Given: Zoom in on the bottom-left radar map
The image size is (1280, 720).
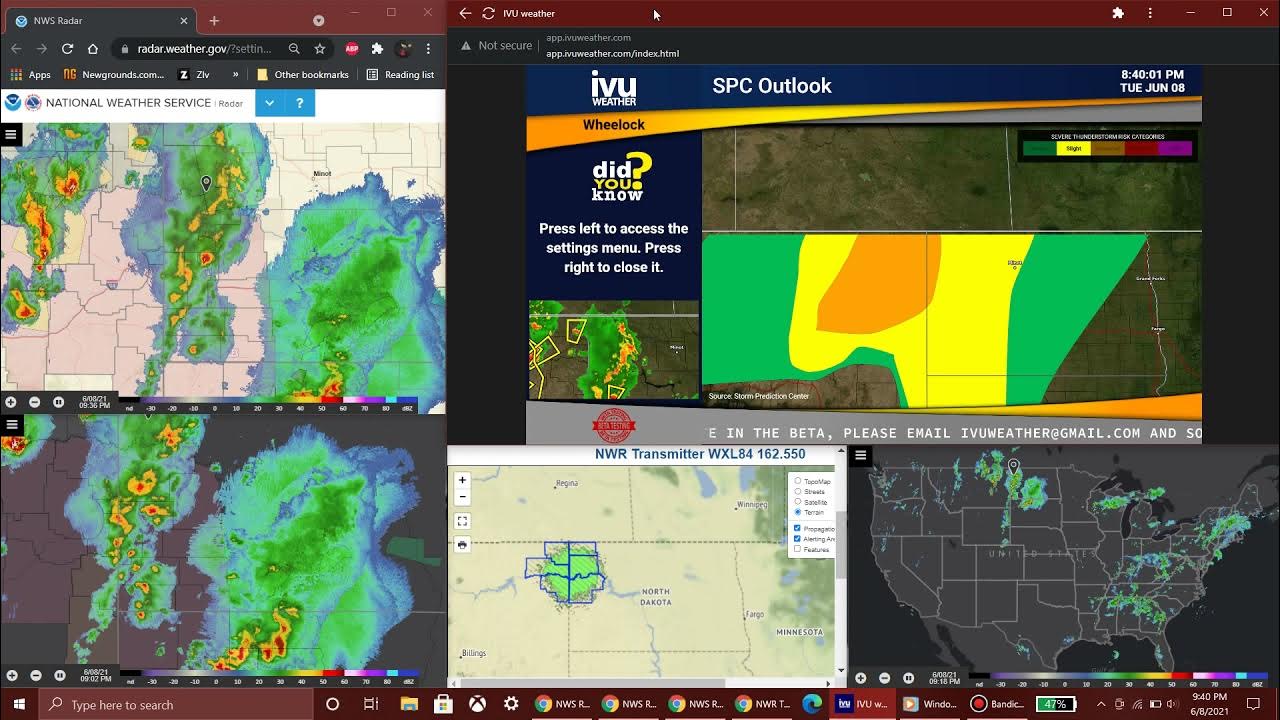Looking at the screenshot, I should click(12, 675).
